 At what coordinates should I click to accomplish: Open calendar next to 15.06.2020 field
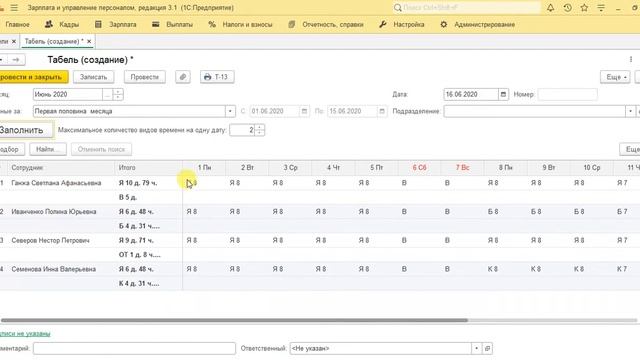pos(382,111)
